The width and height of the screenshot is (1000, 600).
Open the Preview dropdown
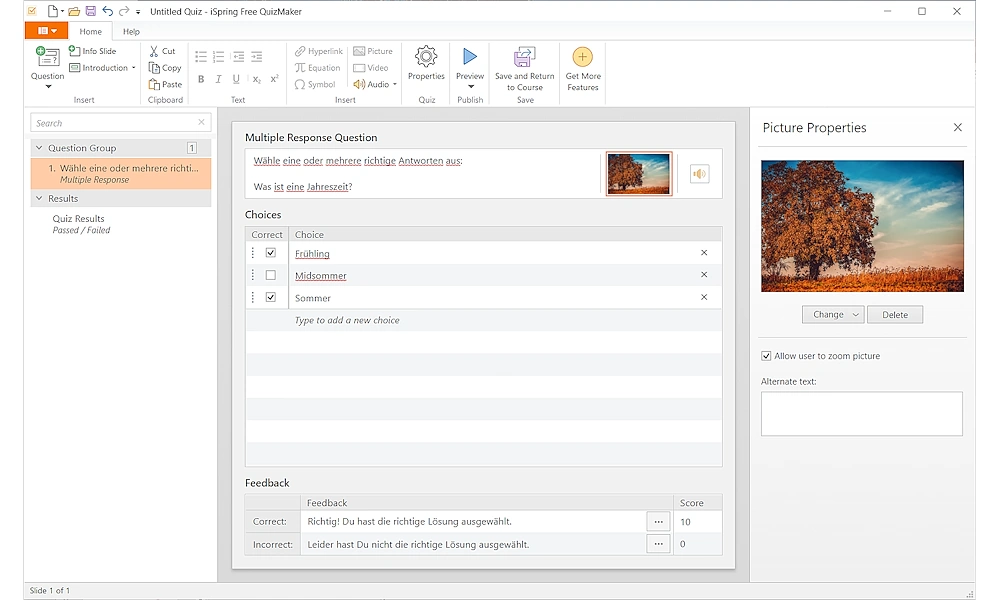471,86
